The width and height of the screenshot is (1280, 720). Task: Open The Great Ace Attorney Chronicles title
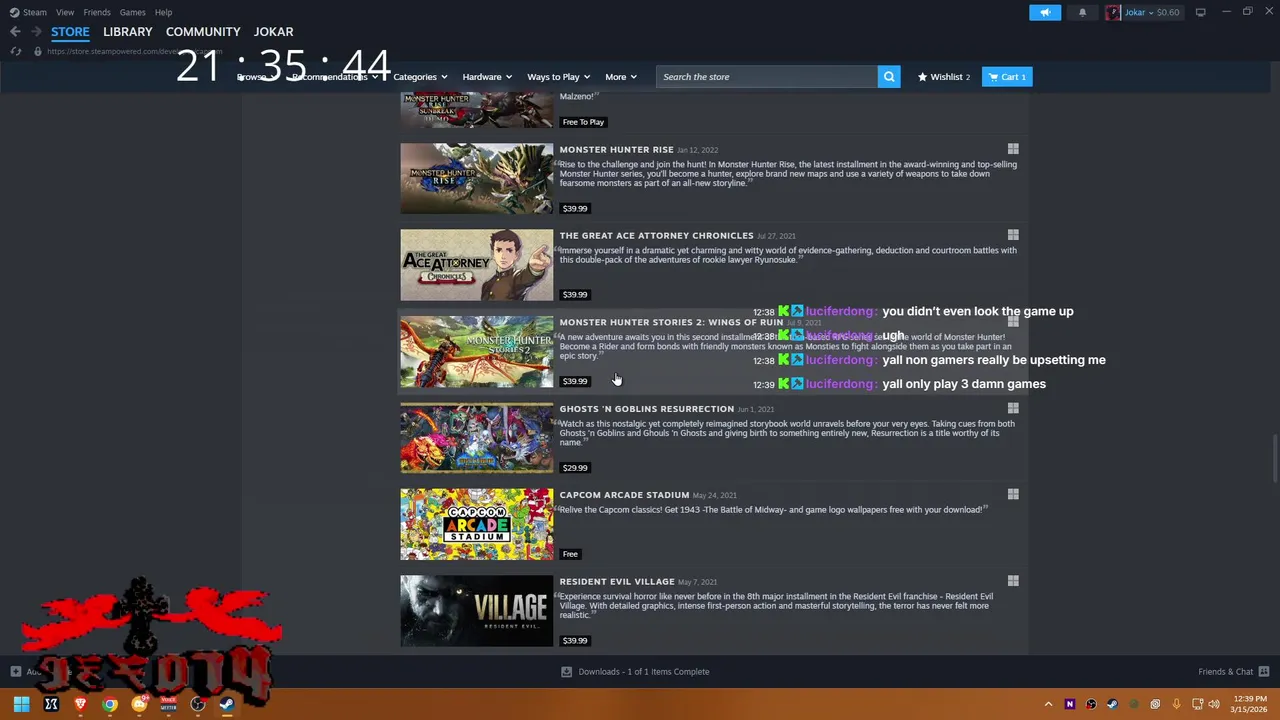click(x=656, y=235)
